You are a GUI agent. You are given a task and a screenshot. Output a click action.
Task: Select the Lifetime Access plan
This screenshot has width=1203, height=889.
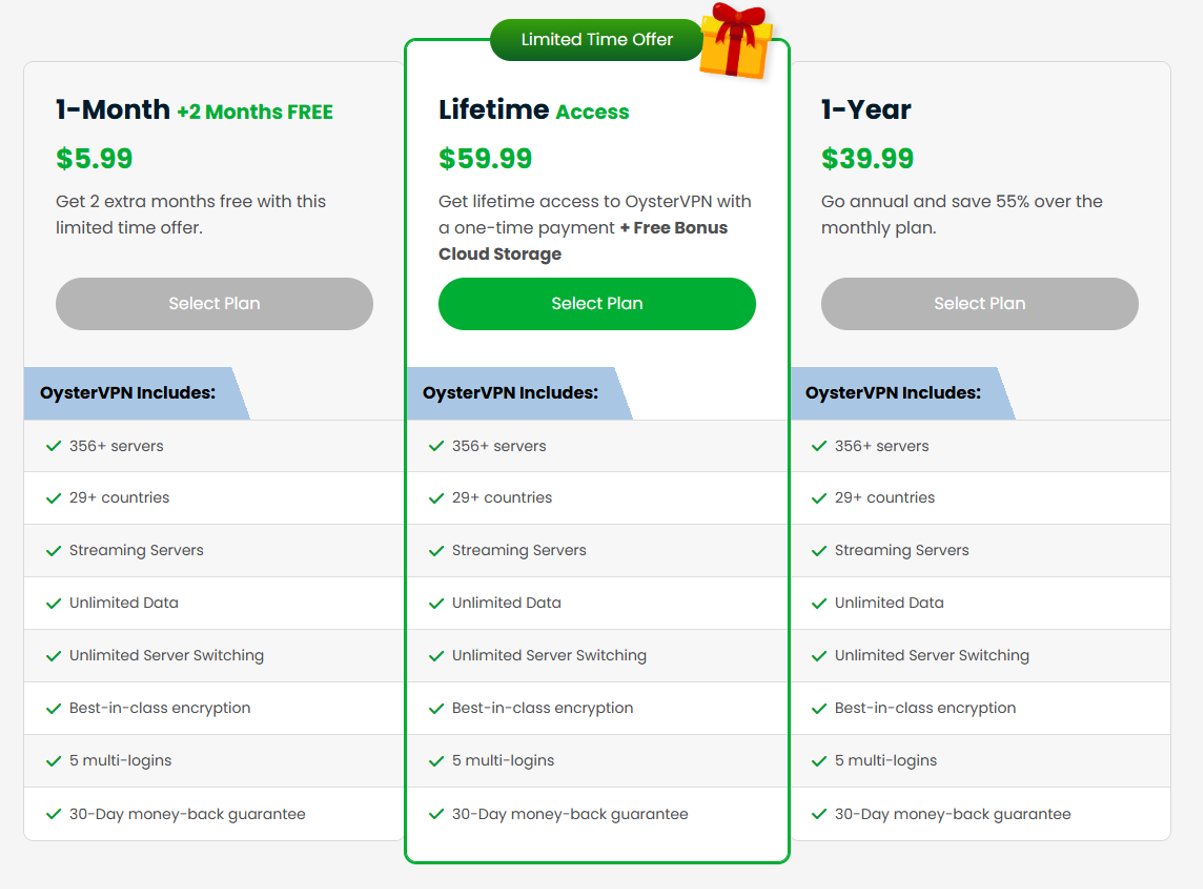click(x=596, y=303)
